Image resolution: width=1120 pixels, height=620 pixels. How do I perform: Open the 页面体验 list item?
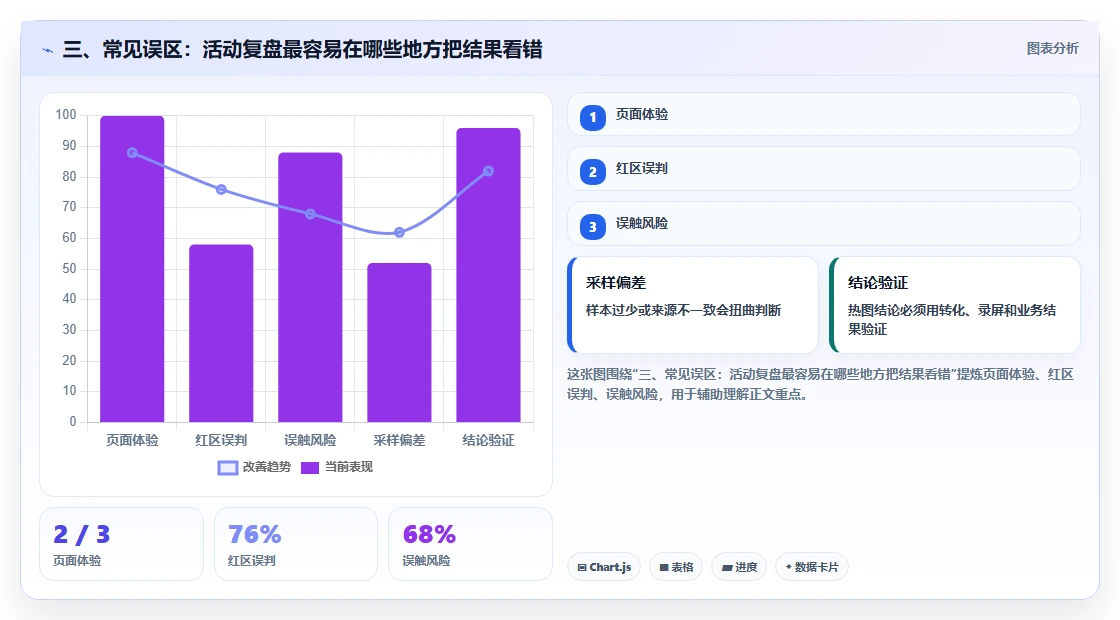click(x=824, y=114)
